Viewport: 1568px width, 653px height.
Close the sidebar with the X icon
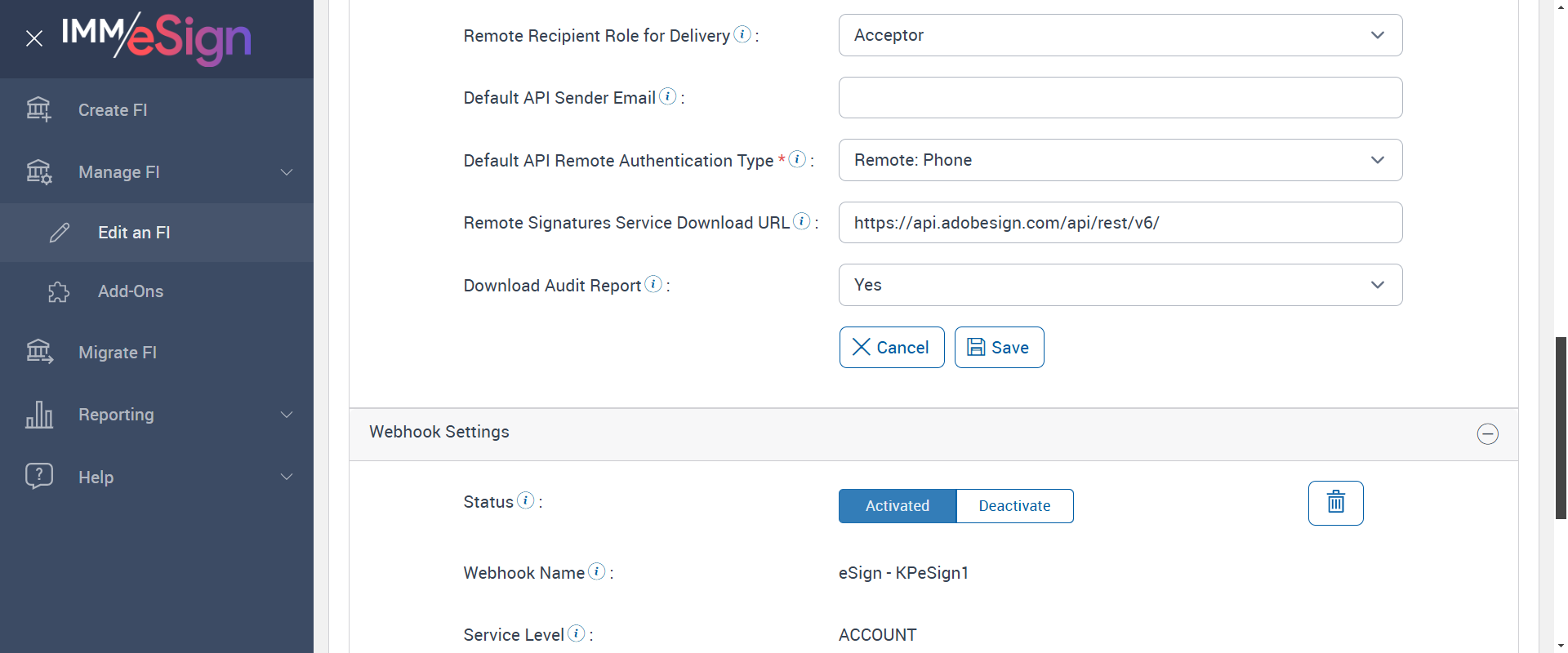click(34, 38)
